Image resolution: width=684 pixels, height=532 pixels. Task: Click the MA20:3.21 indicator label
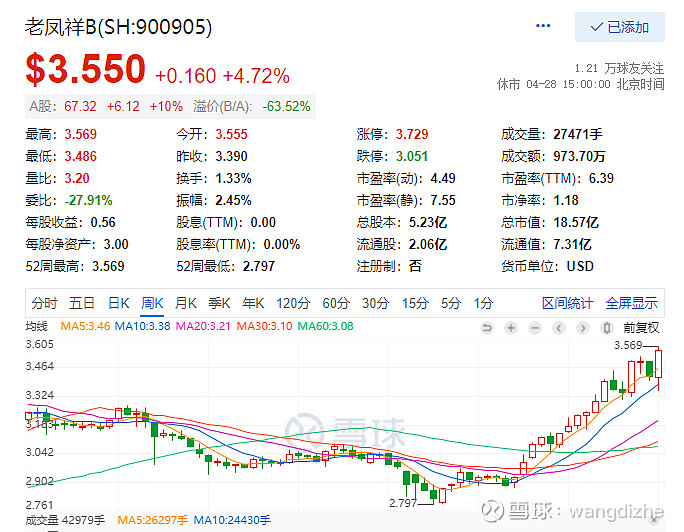tap(203, 326)
